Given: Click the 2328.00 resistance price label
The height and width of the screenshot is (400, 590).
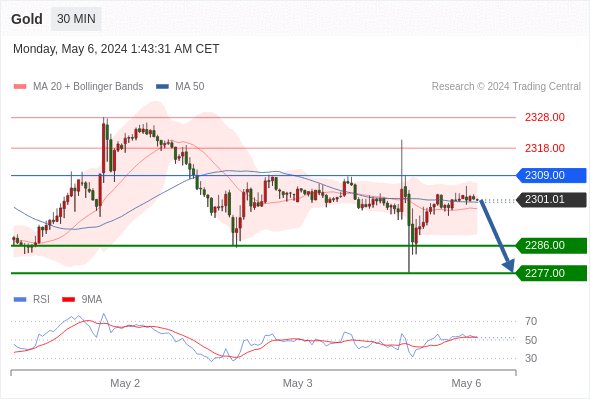Looking at the screenshot, I should pyautogui.click(x=544, y=117).
